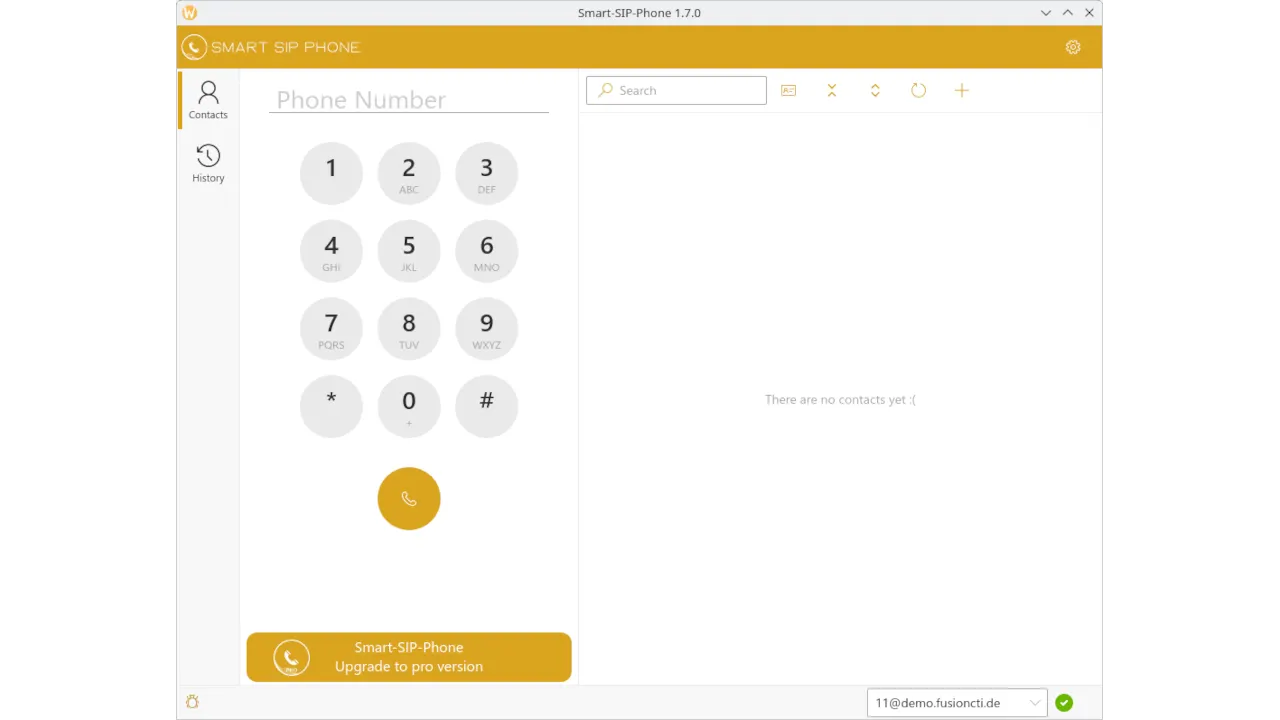The height and width of the screenshot is (720, 1280).
Task: Switch to the History tab
Action: (208, 164)
